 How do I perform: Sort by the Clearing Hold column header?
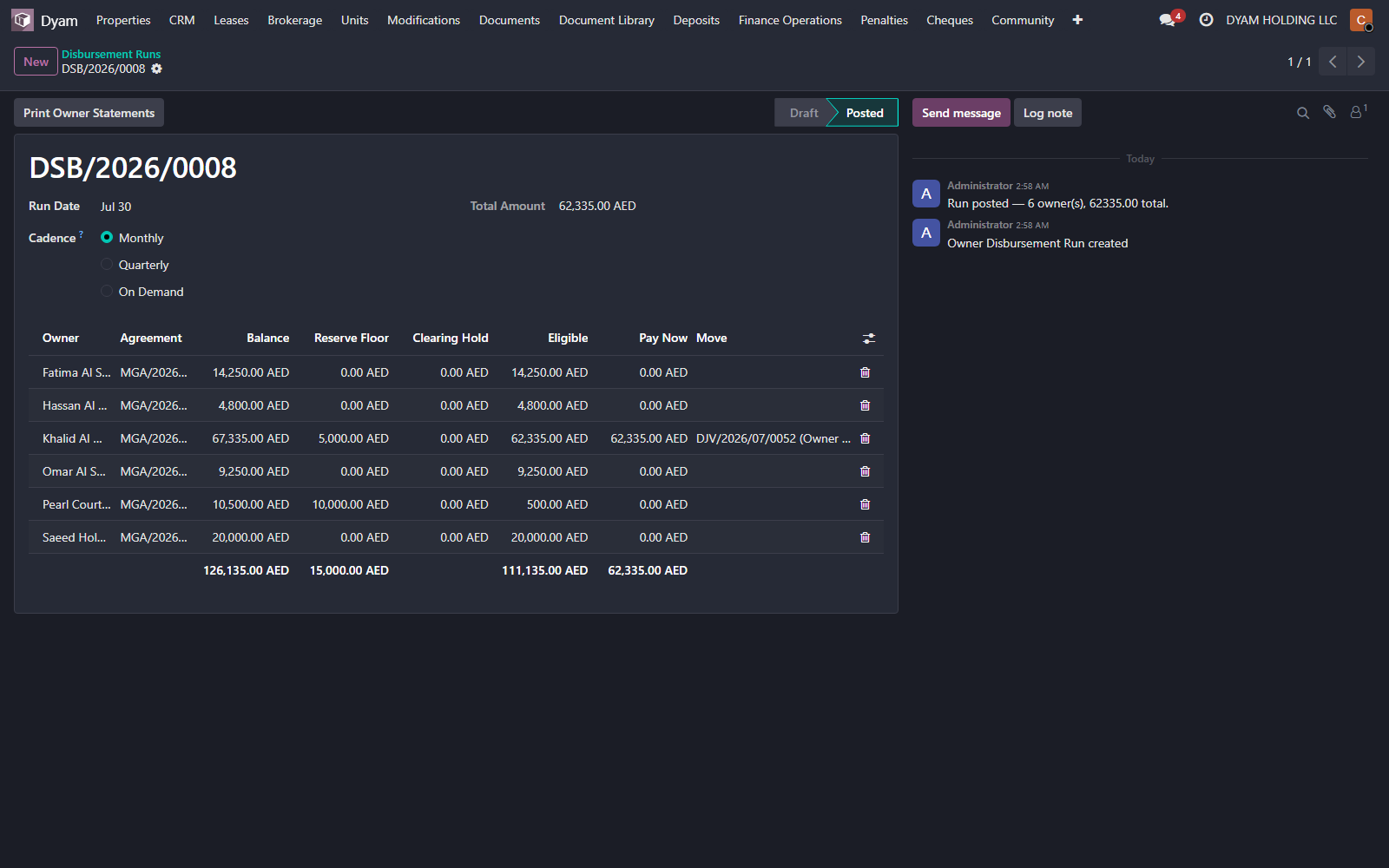pos(450,338)
